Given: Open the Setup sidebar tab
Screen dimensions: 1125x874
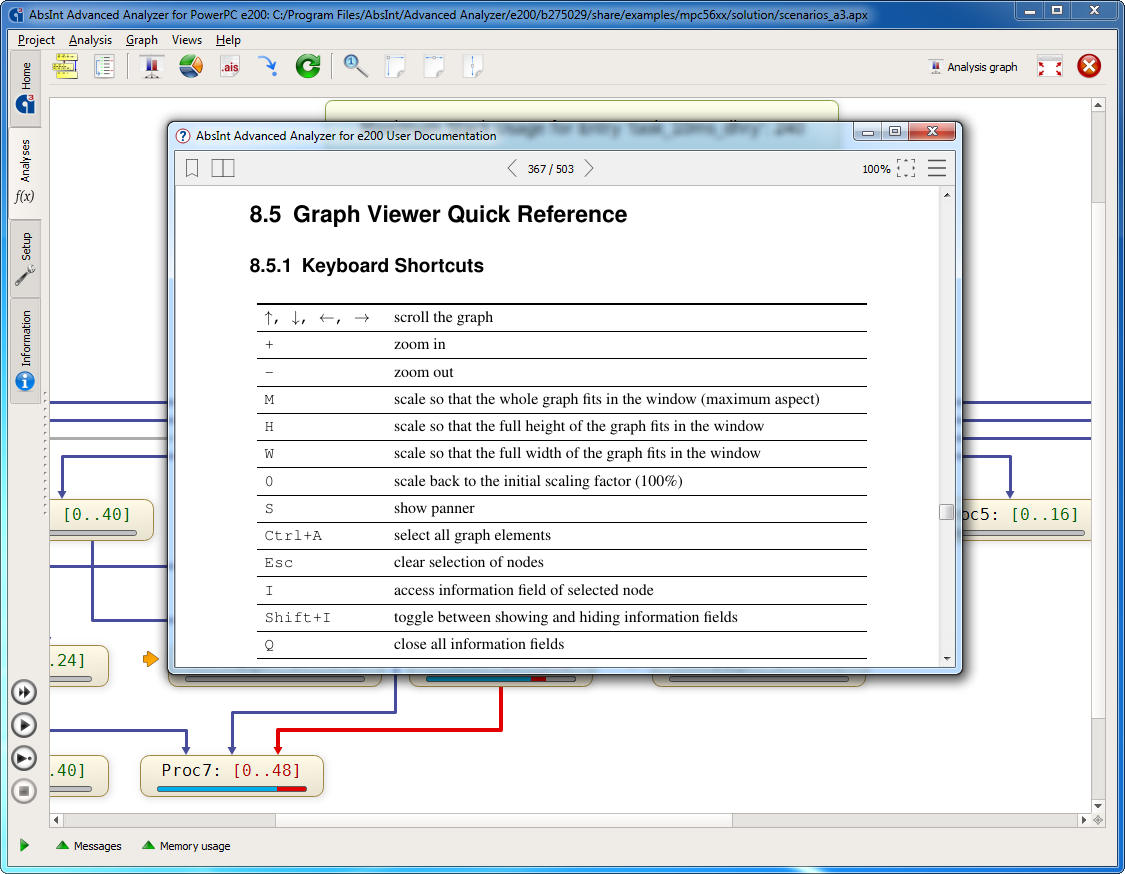Looking at the screenshot, I should 25,259.
